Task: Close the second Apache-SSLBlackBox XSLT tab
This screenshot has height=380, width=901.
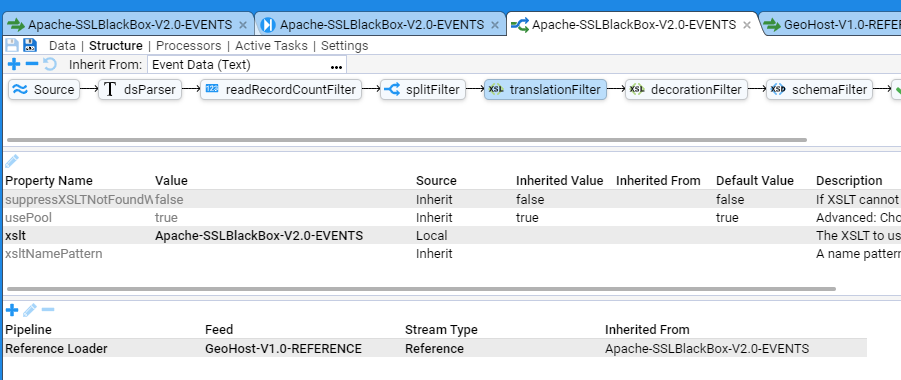Action: (x=494, y=25)
